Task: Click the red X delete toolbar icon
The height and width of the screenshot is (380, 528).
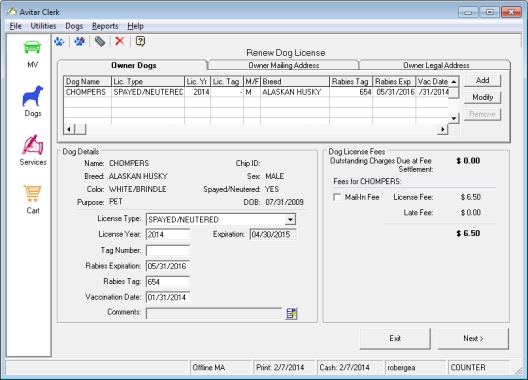Action: [120, 41]
